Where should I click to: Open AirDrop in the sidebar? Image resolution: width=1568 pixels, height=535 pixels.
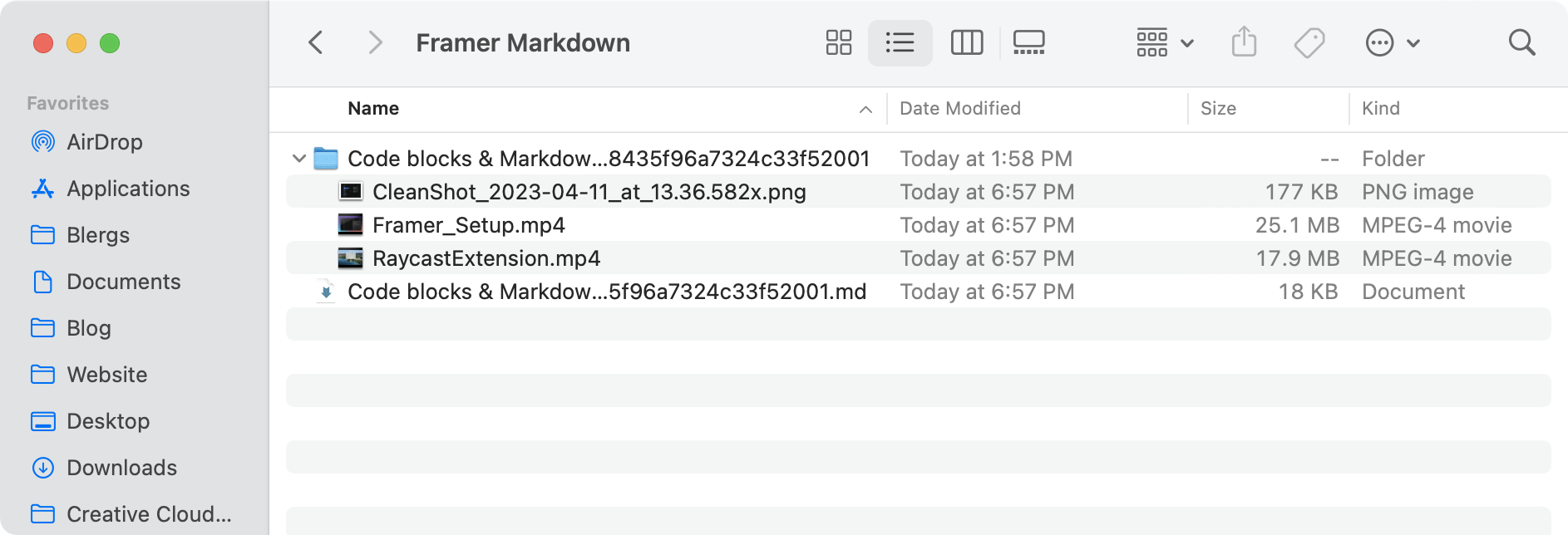click(x=104, y=142)
